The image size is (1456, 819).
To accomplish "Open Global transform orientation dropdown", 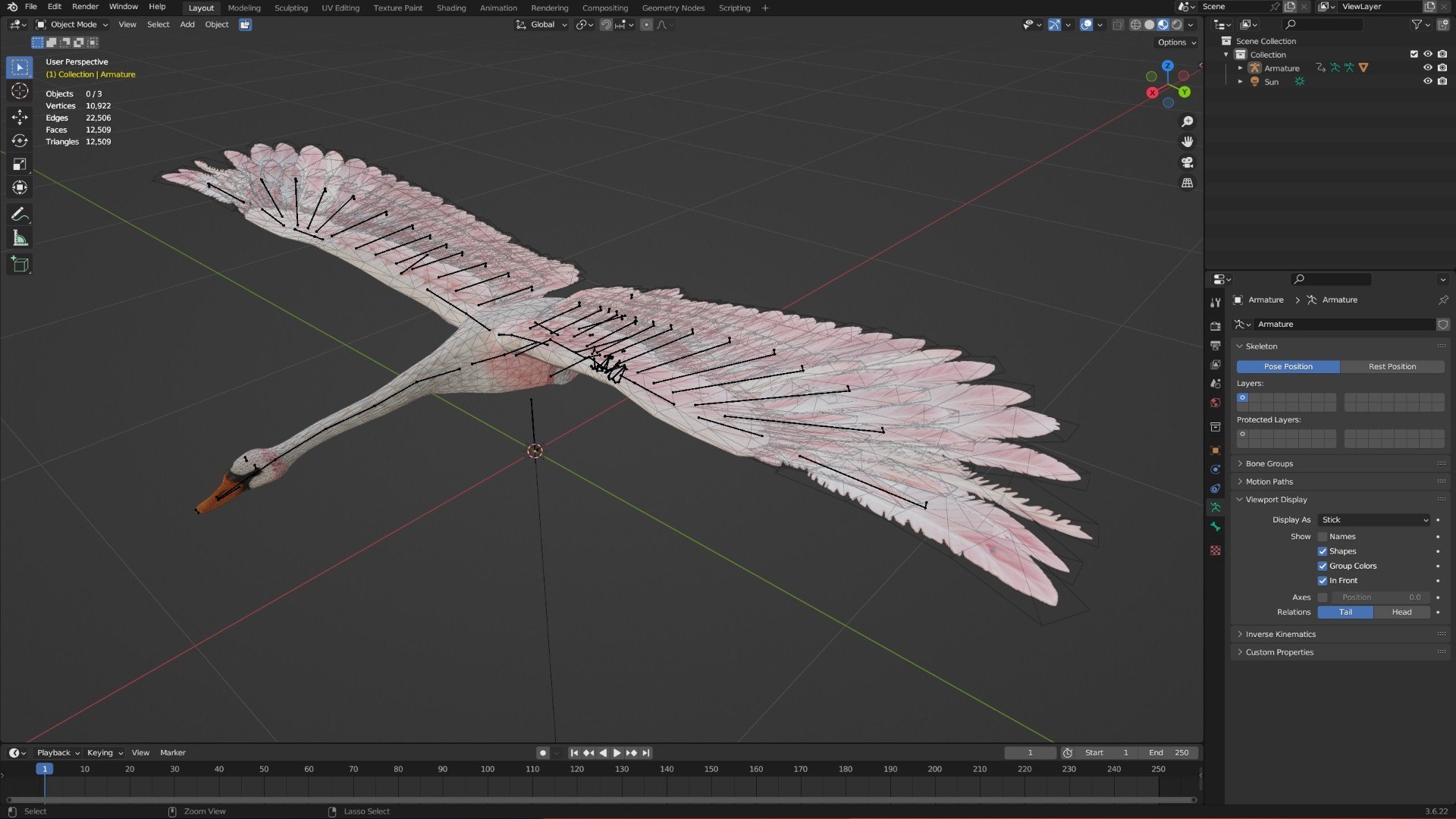I will pos(541,25).
